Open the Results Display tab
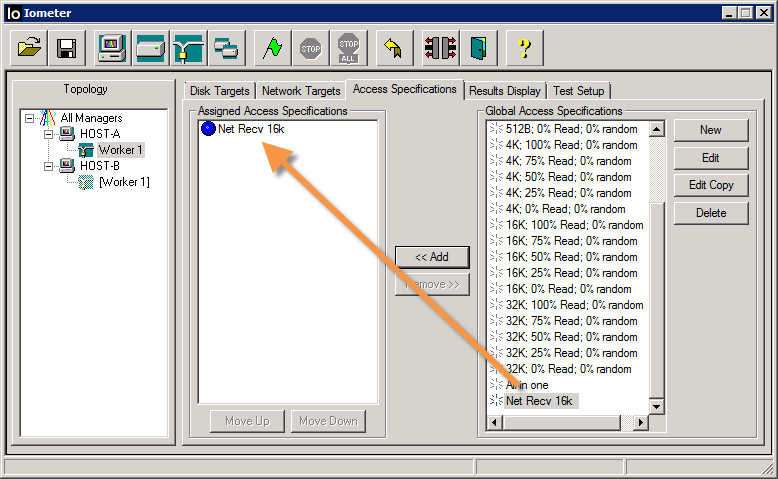Image resolution: width=778 pixels, height=479 pixels. point(505,91)
